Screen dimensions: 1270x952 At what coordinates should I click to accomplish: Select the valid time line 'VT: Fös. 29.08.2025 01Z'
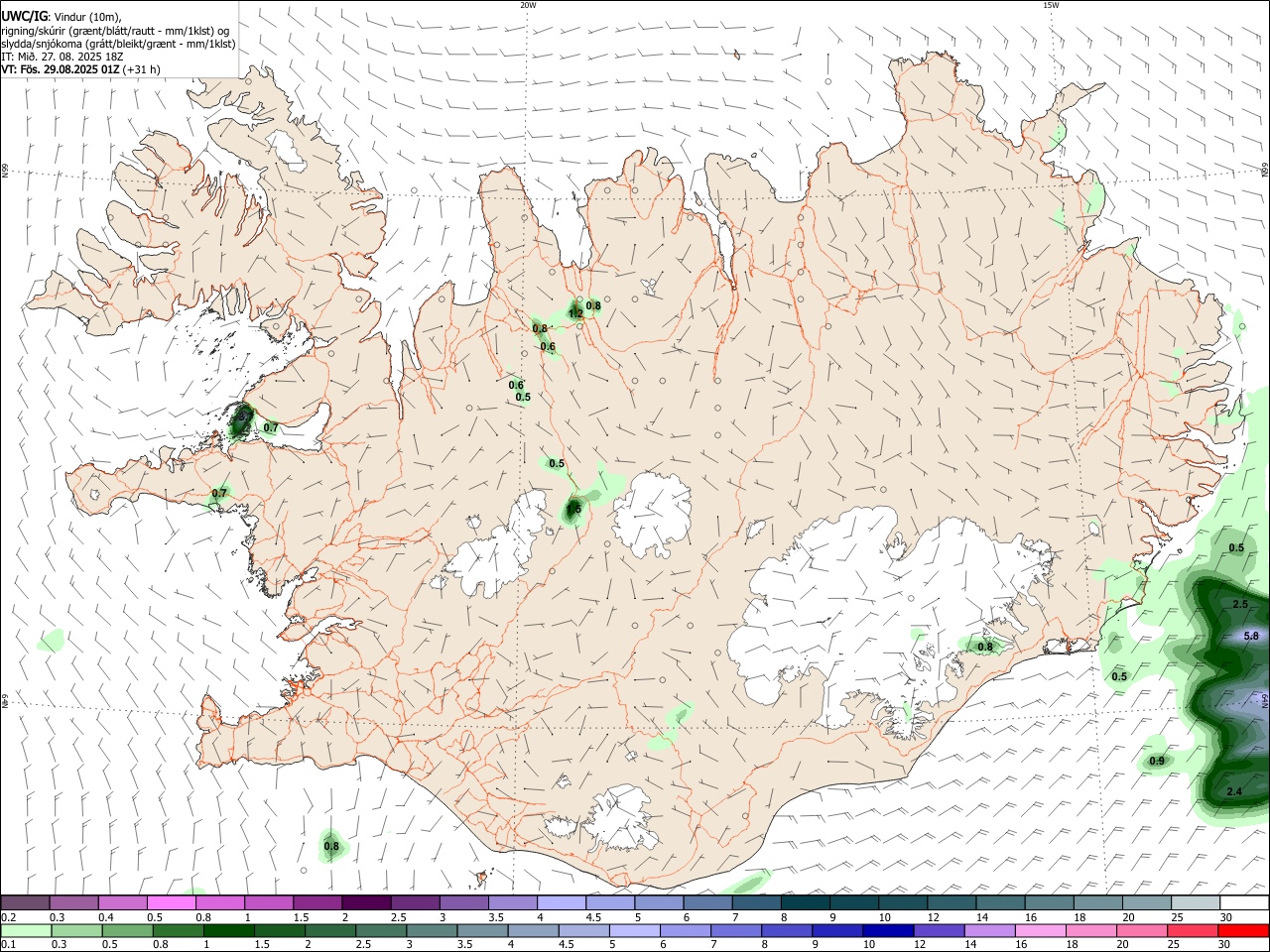click(61, 69)
